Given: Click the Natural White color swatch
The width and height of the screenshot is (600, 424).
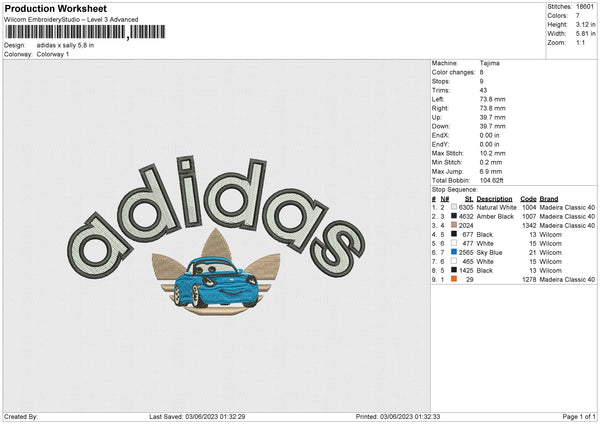Looking at the screenshot, I should tap(454, 207).
